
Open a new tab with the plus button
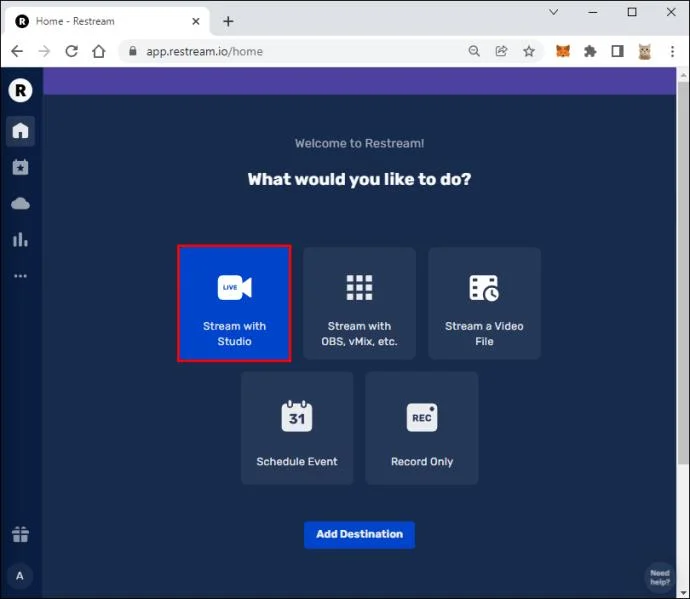pos(228,21)
